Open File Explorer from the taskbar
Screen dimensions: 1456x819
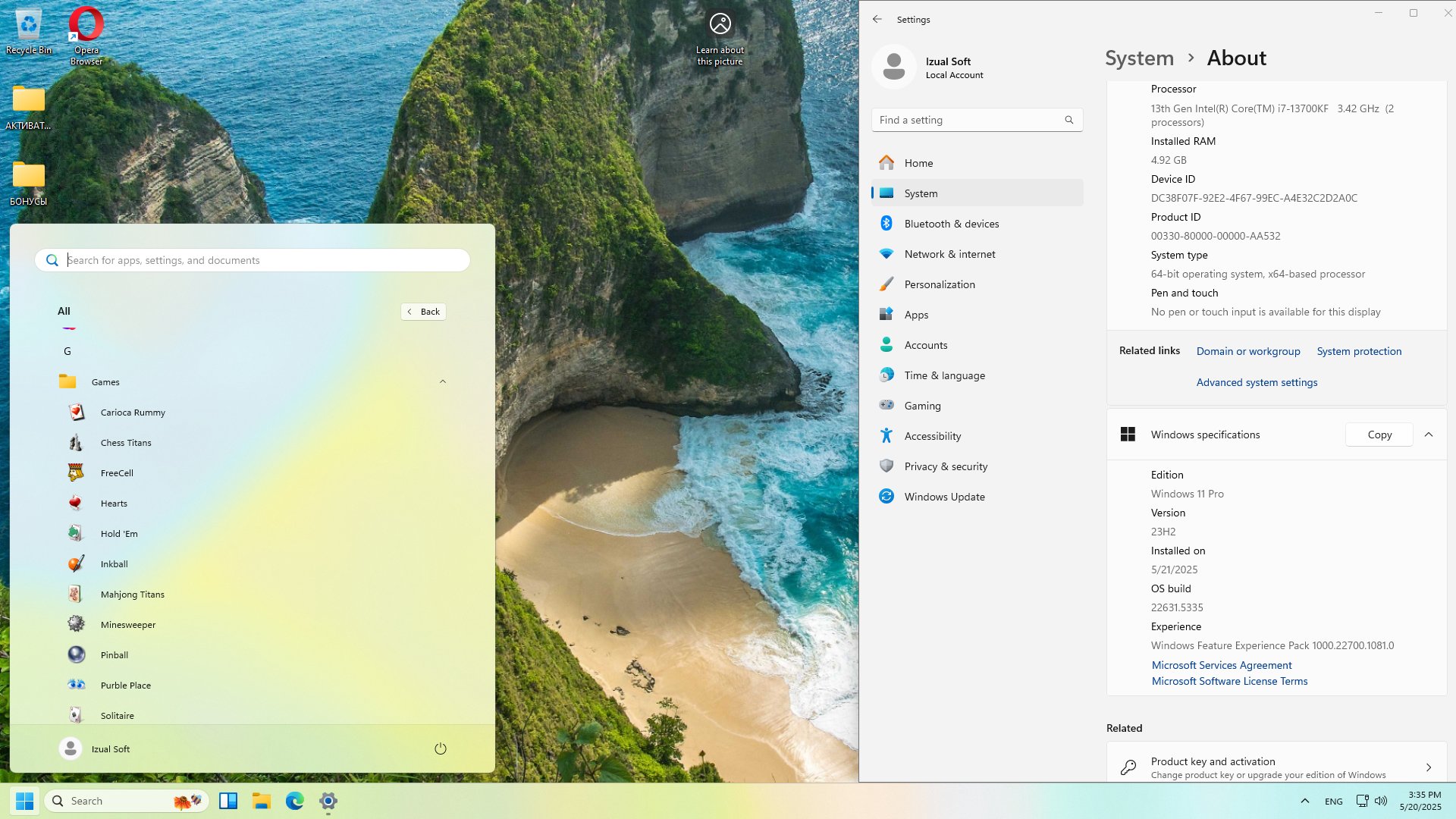tap(262, 801)
